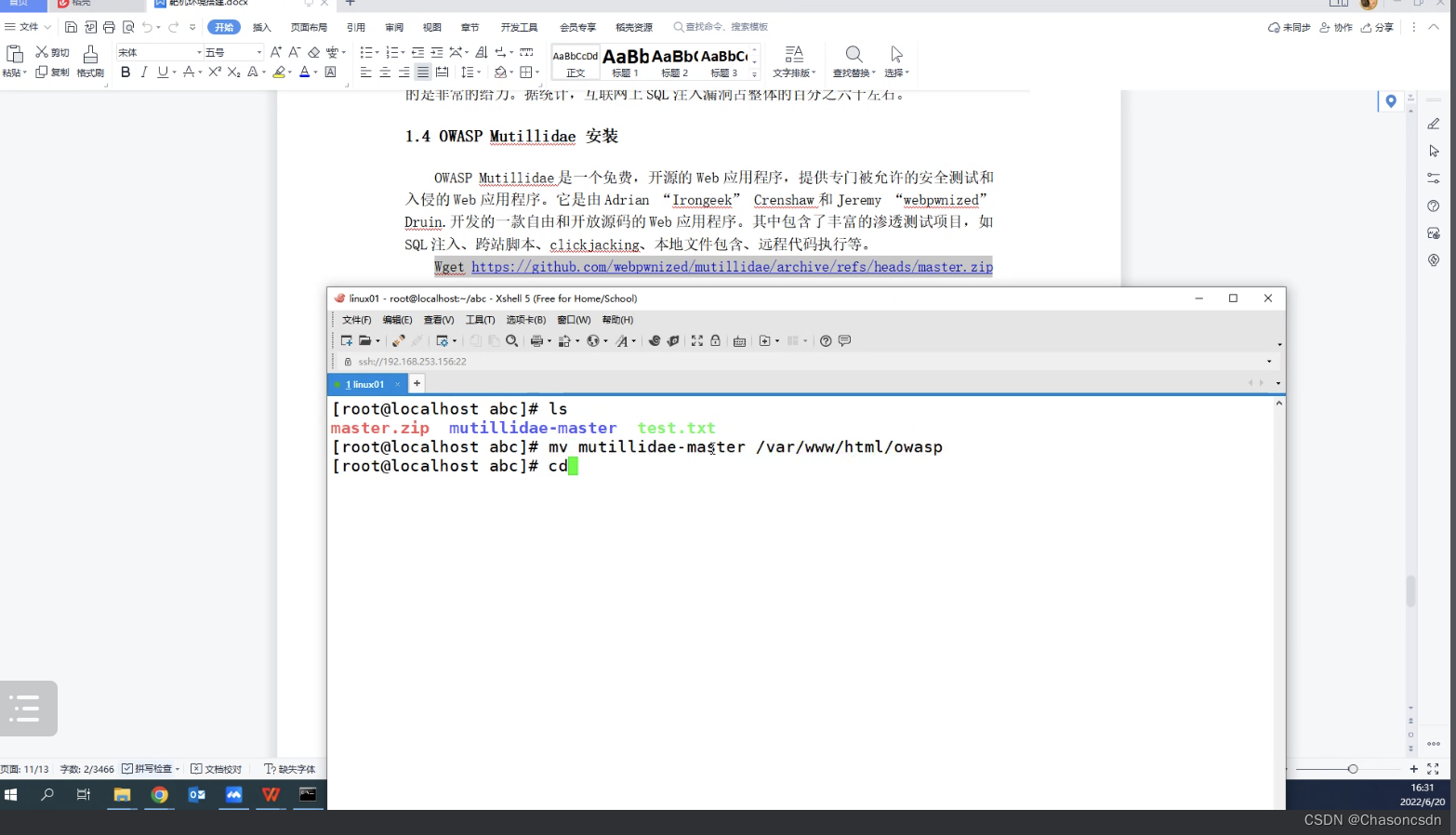This screenshot has width=1456, height=835.
Task: Add a new Xshell session tab with plus
Action: [x=417, y=383]
